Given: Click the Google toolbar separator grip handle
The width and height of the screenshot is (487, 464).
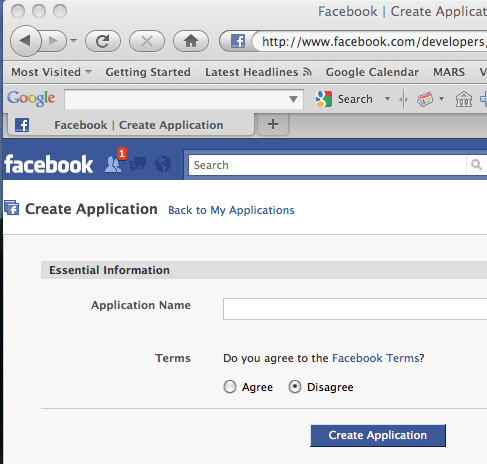Looking at the screenshot, I should pos(403,99).
